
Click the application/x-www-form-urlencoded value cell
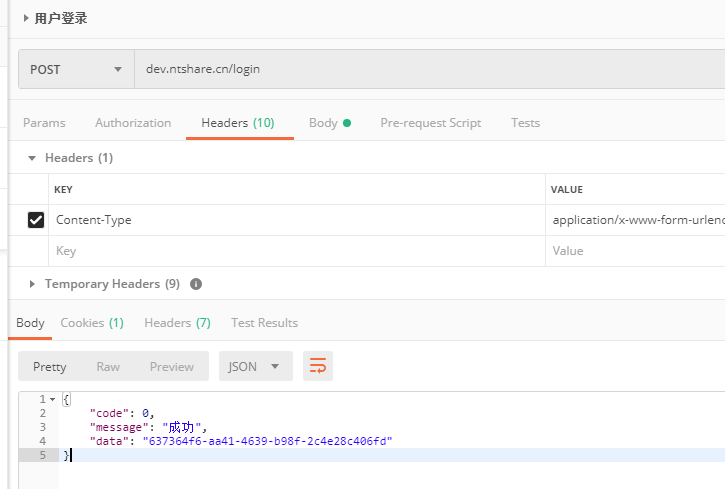636,220
